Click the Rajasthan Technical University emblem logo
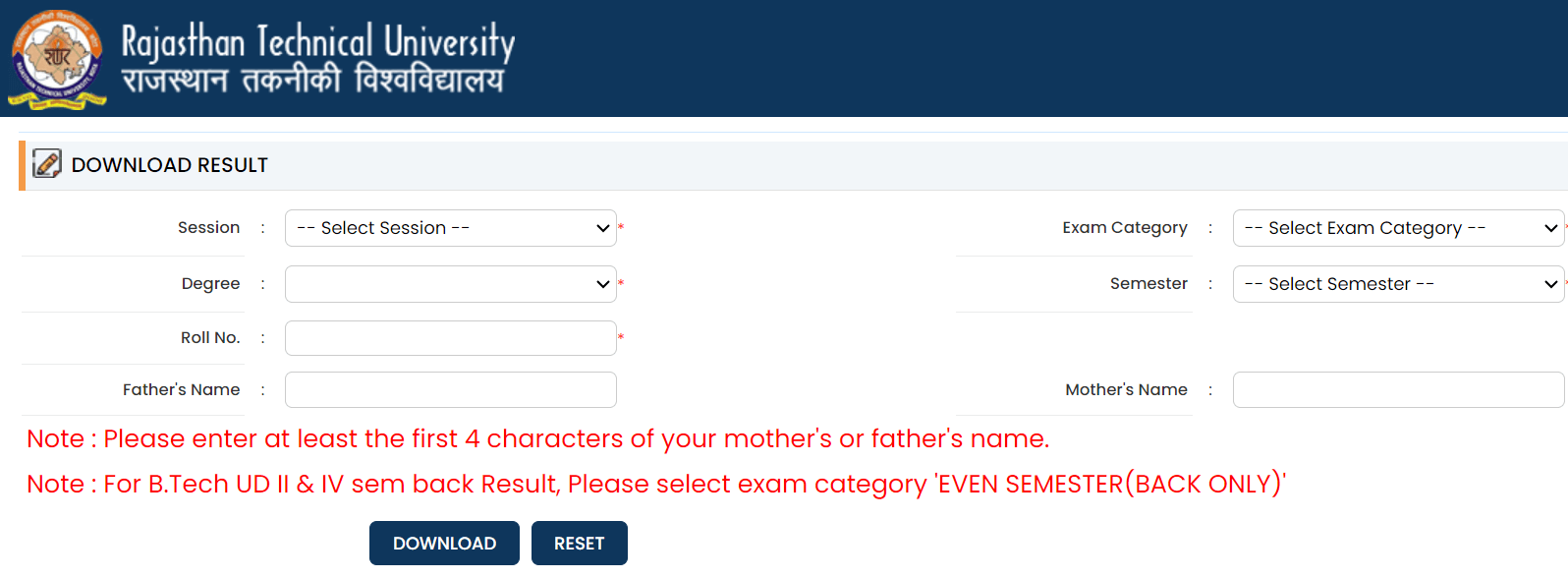This screenshot has width=1568, height=578. pos(58,59)
